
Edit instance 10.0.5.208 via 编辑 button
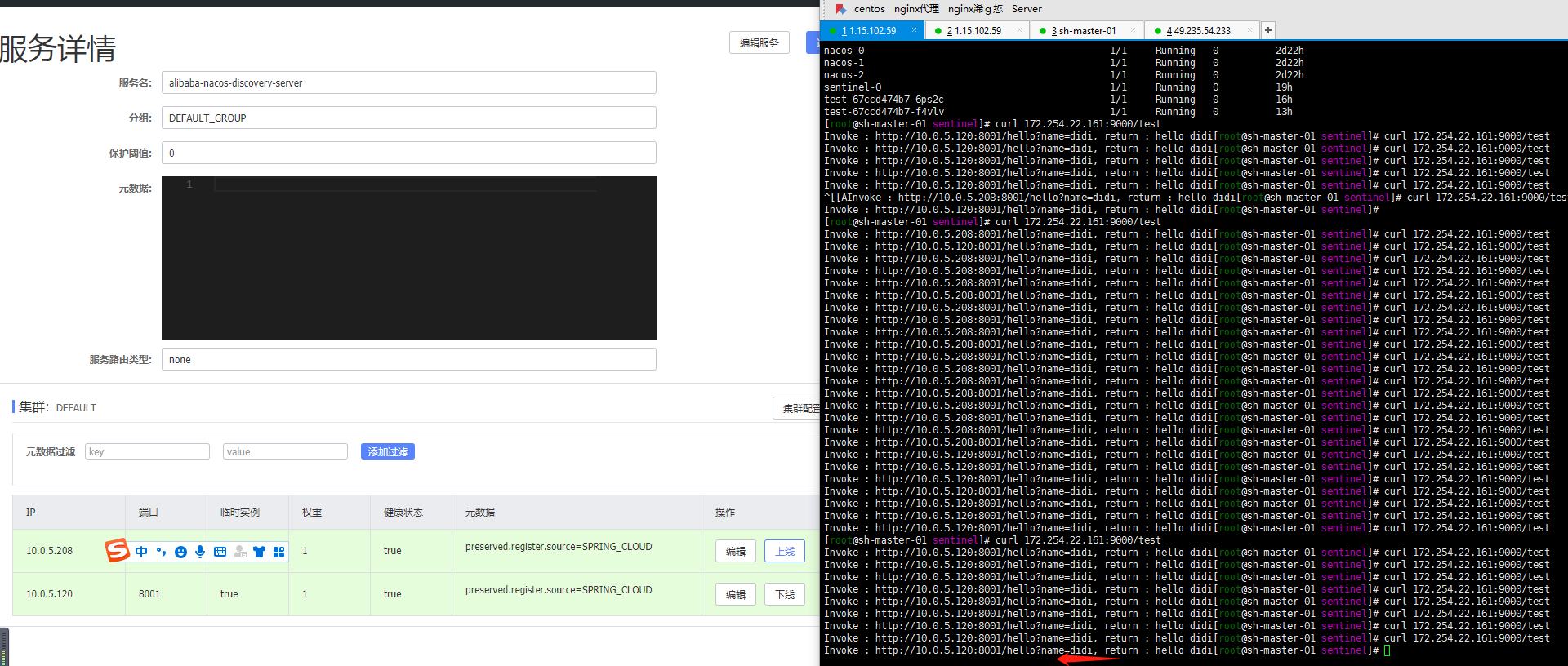(736, 551)
